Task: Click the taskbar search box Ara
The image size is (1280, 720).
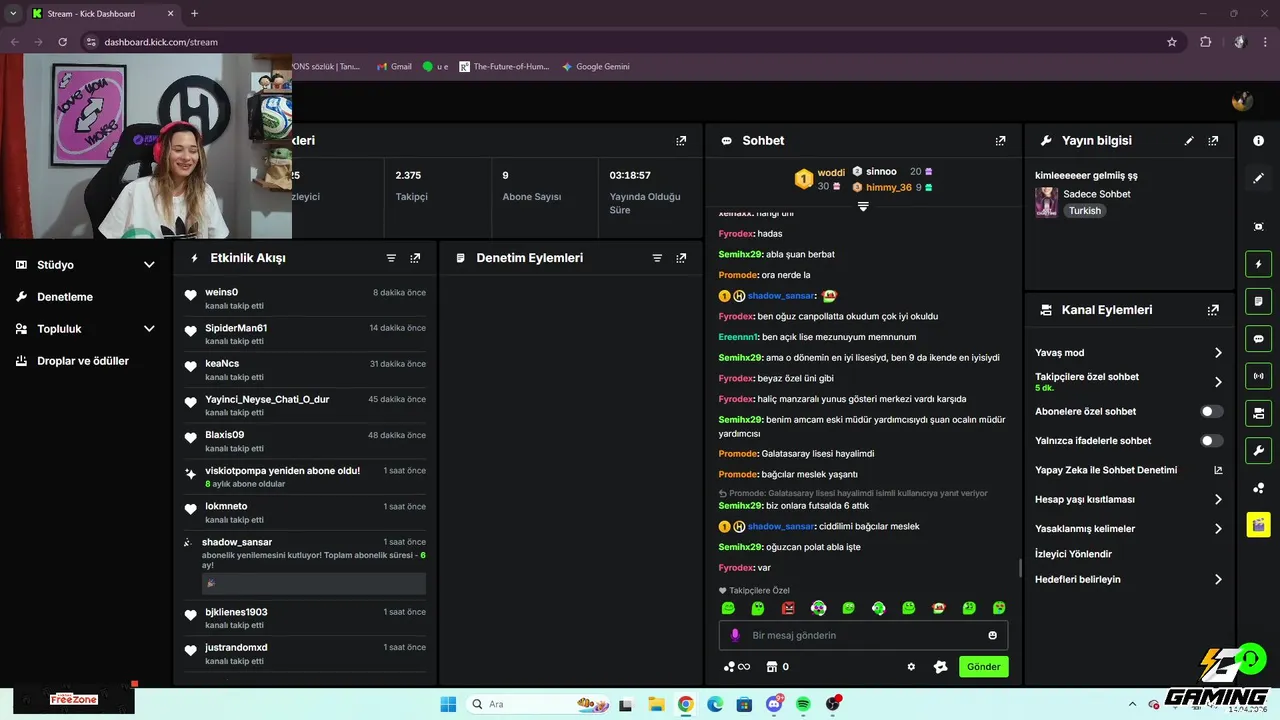Action: point(539,704)
